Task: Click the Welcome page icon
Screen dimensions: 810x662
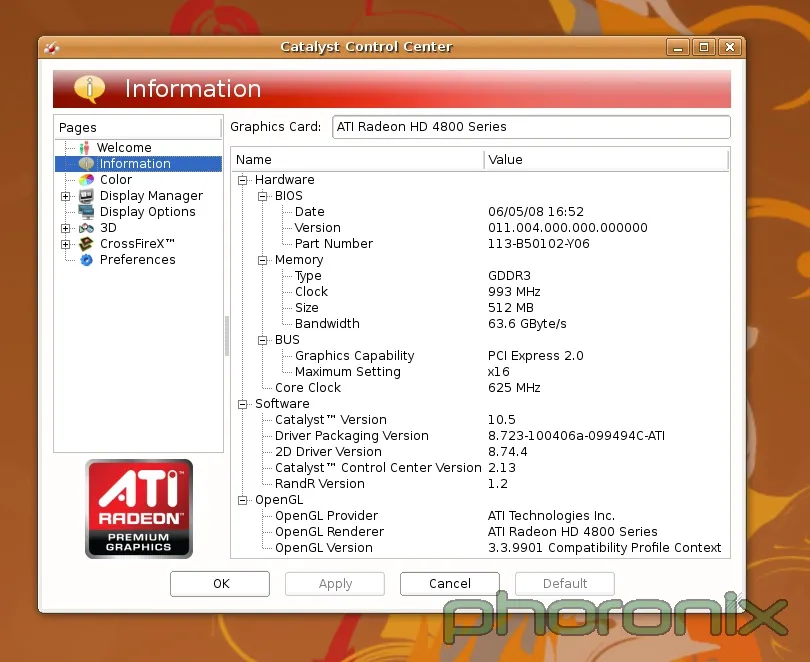Action: [x=85, y=148]
